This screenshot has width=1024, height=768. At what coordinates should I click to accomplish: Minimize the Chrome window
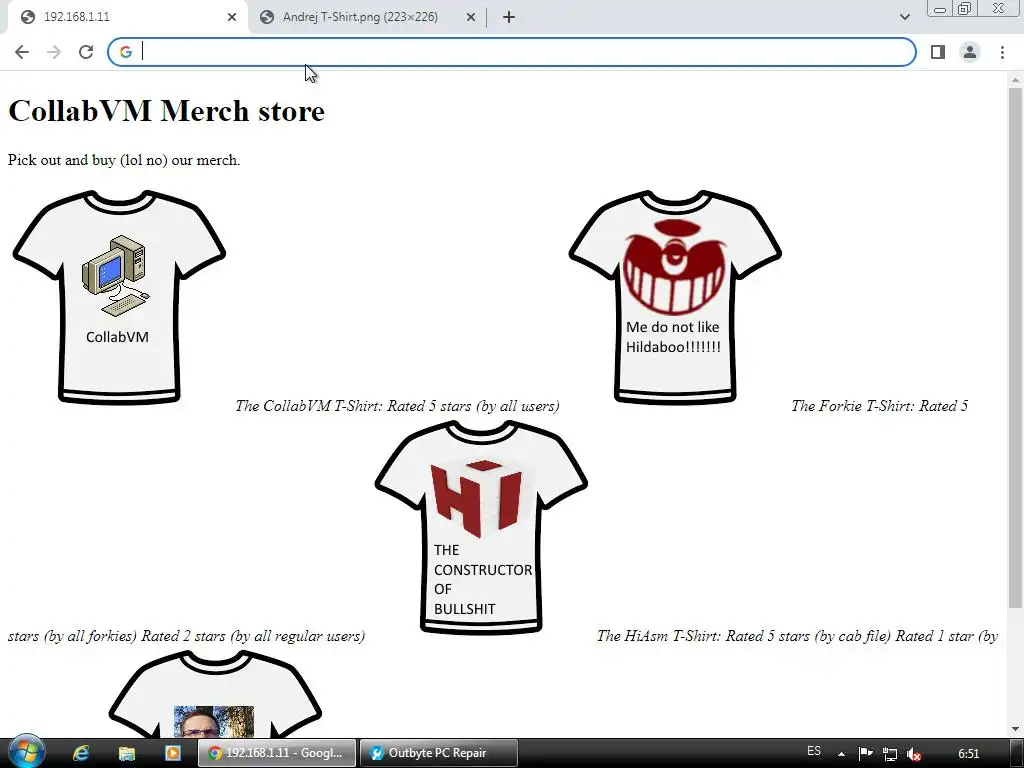click(940, 9)
